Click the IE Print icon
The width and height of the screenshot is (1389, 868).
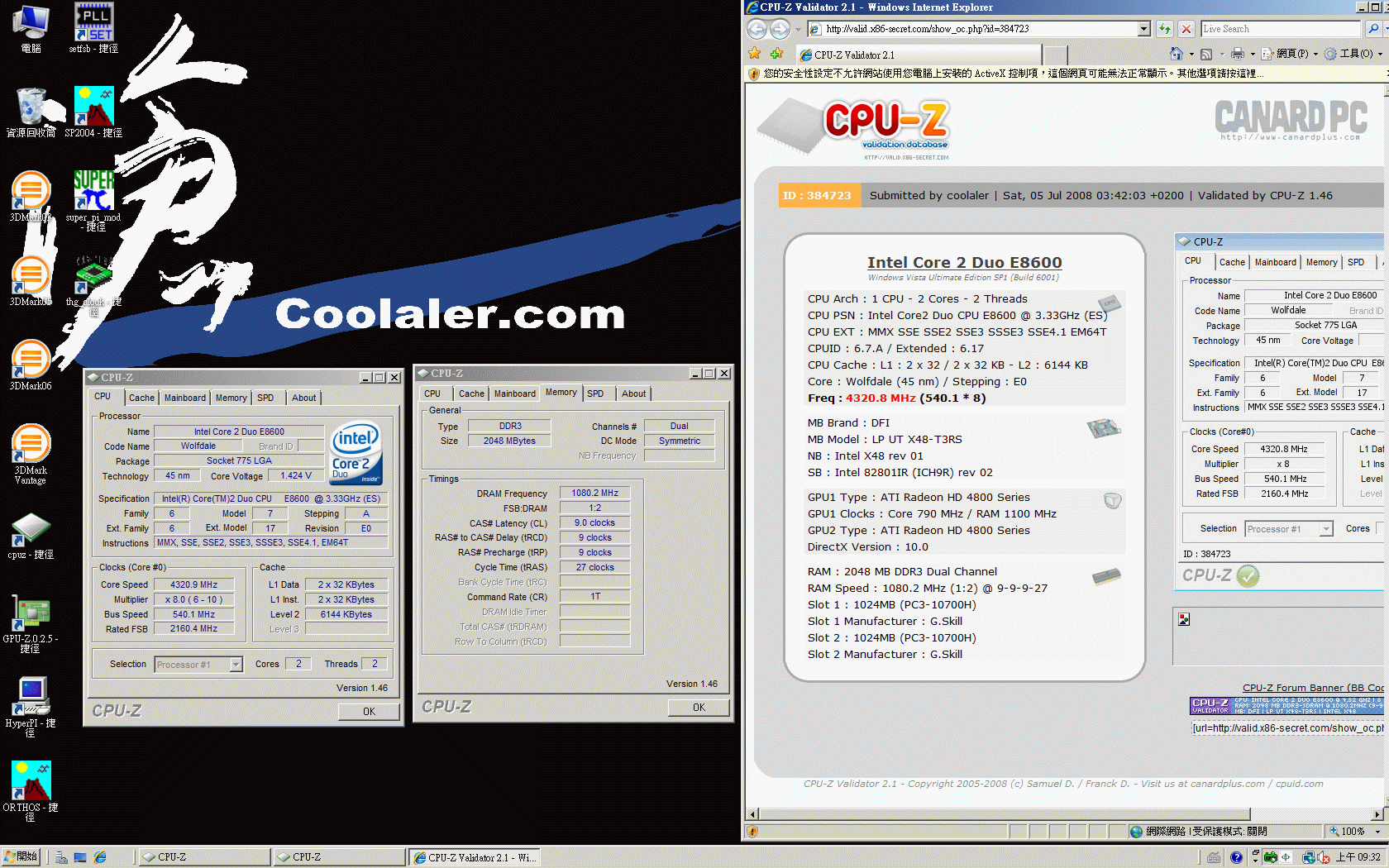(x=1237, y=54)
